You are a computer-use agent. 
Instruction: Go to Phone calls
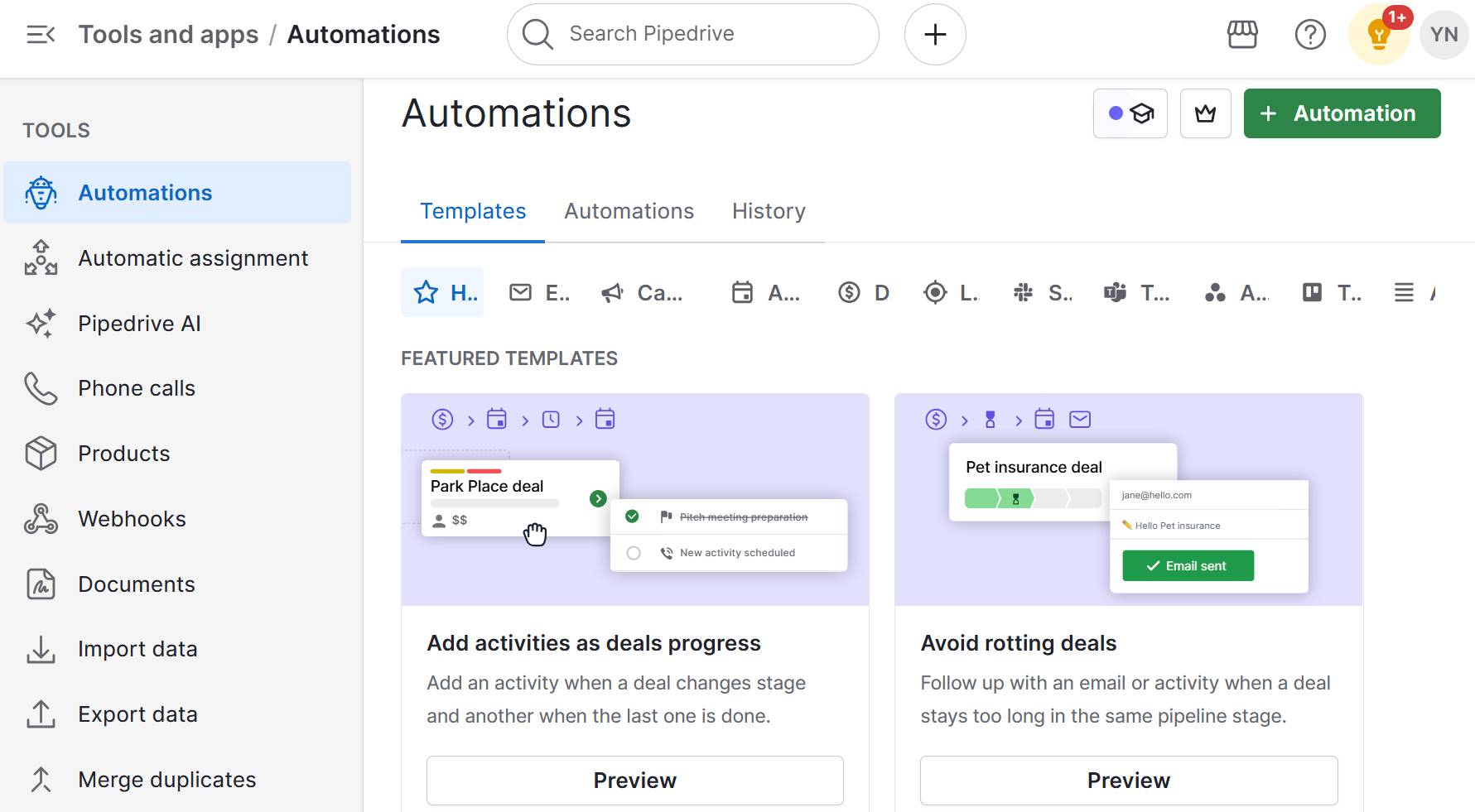click(177, 388)
